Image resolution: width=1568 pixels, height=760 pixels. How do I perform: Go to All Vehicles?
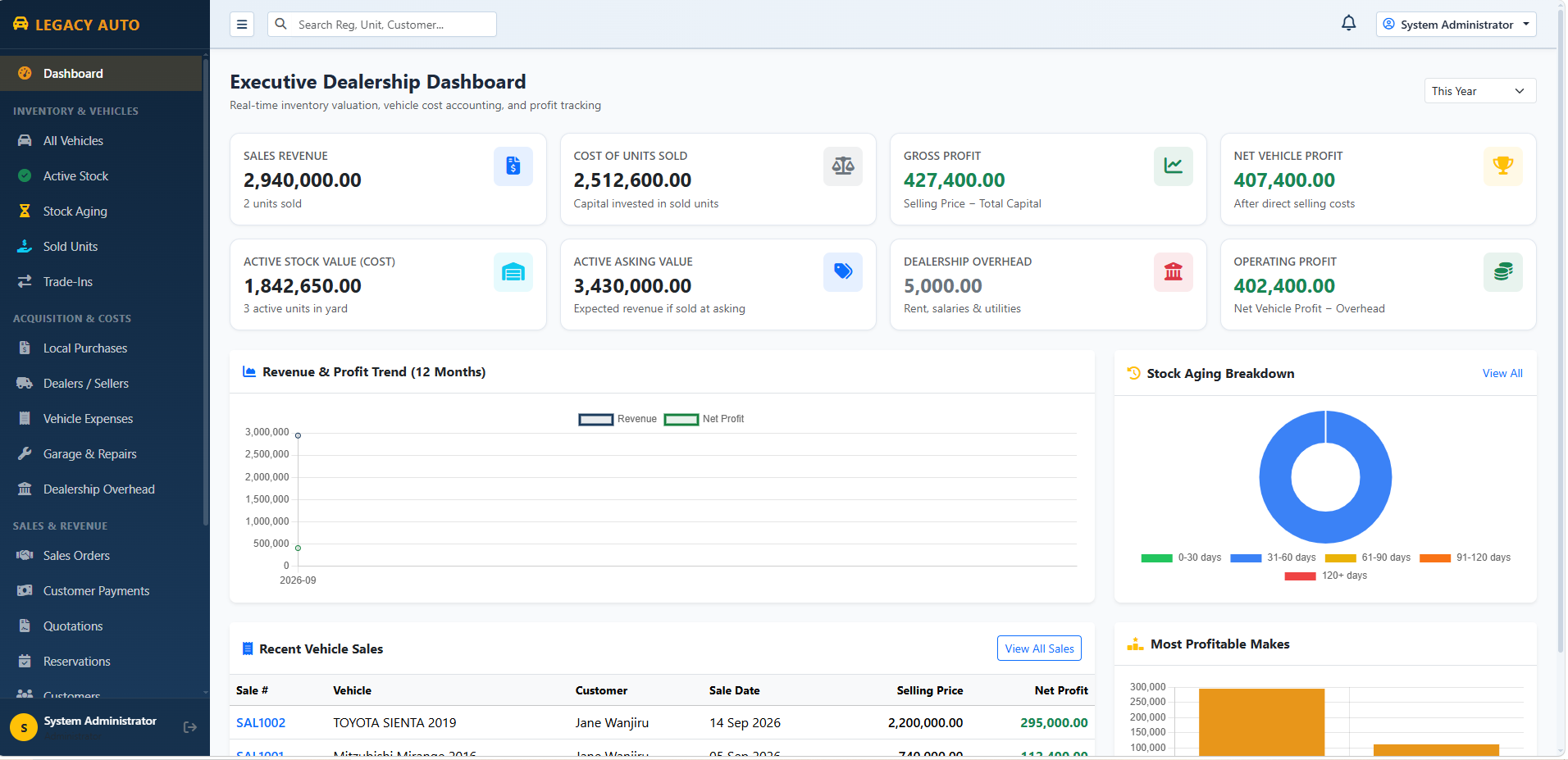101,141
